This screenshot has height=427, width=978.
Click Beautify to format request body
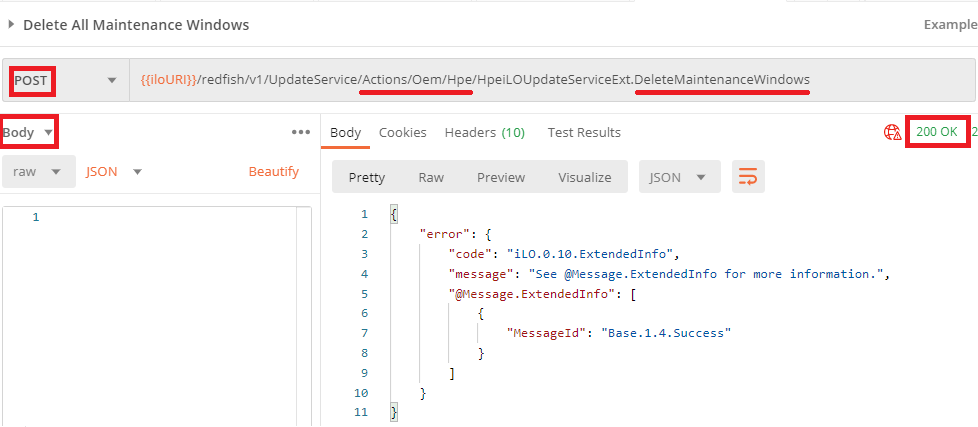(274, 172)
